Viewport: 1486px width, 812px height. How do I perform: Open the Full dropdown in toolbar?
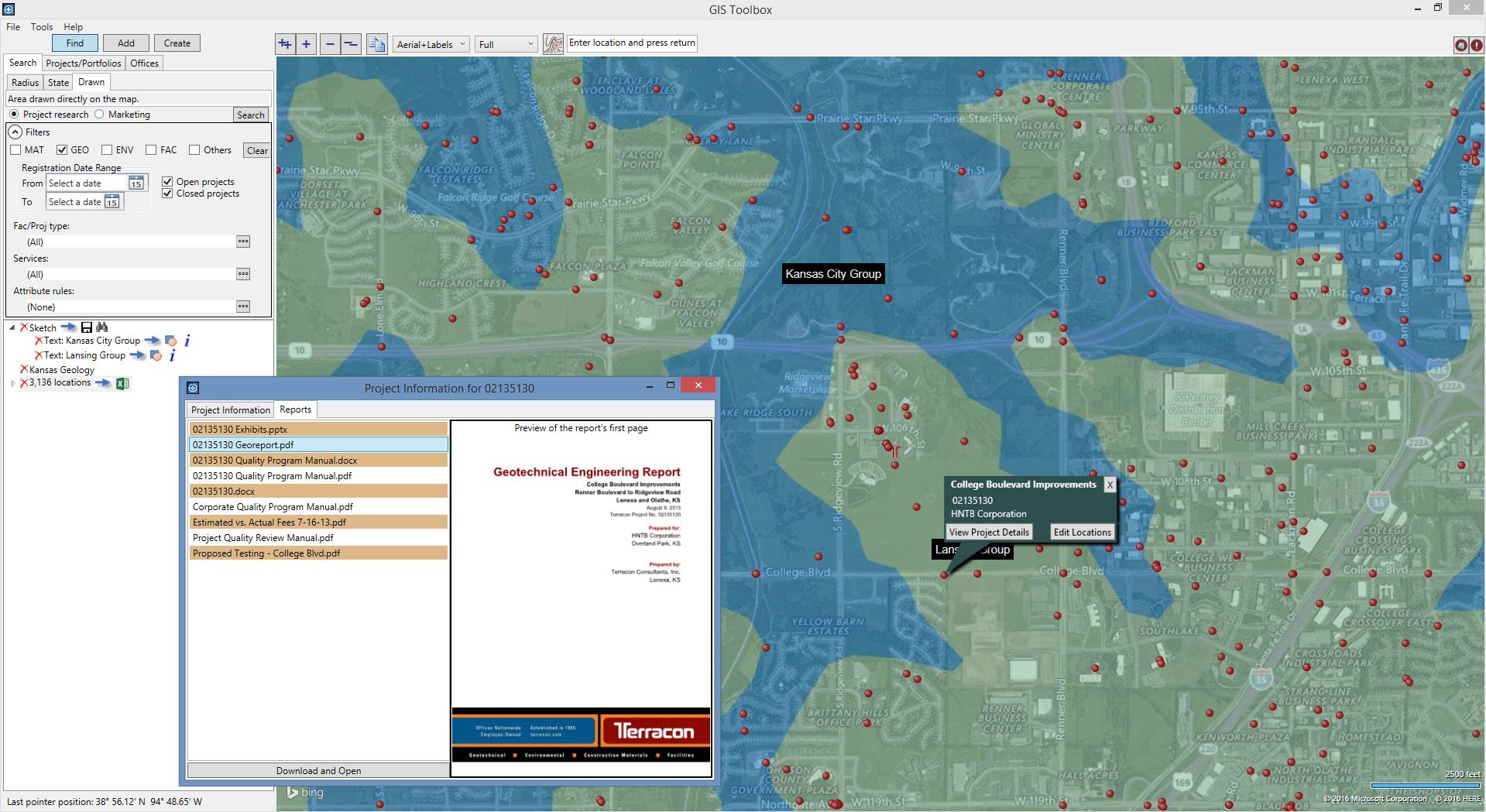click(506, 44)
